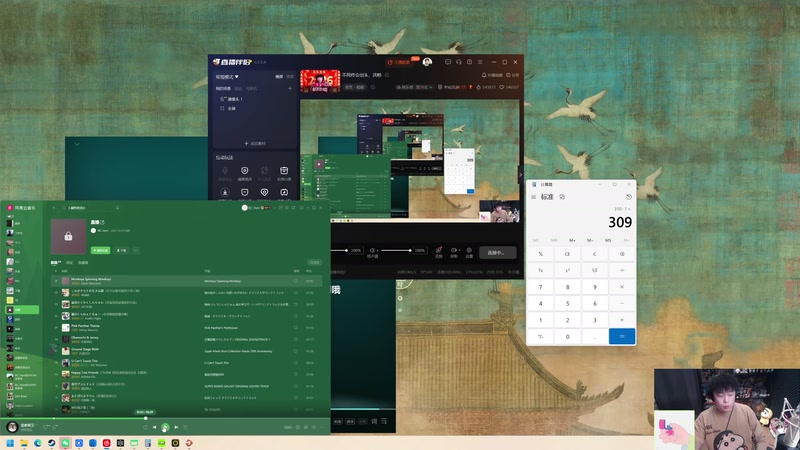Like the song Monkeys Spinning Monkeys

click(x=295, y=281)
